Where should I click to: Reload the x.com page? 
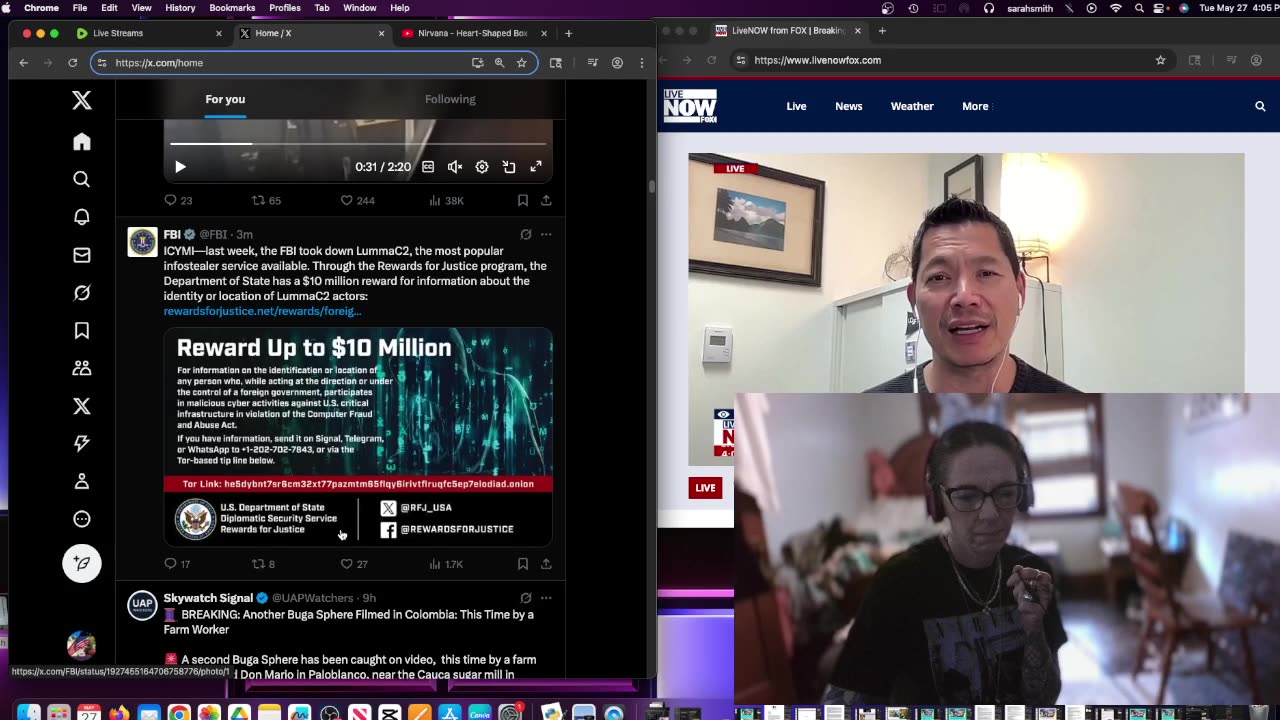coord(72,62)
